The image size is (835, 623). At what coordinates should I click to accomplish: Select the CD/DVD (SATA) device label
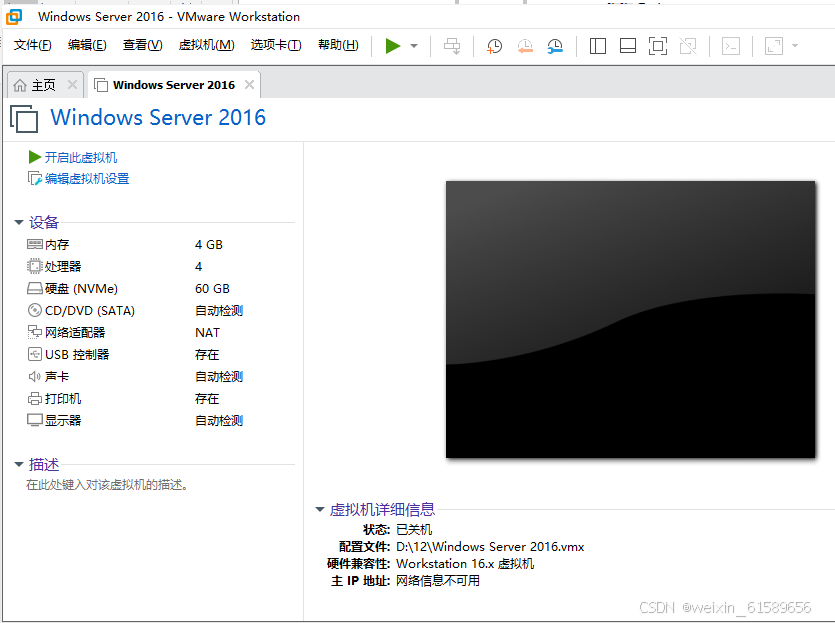[90, 310]
